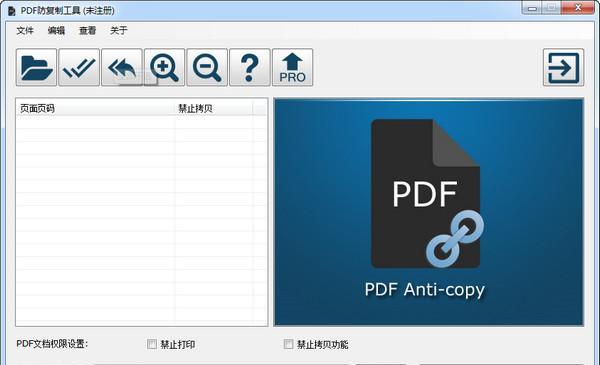The image size is (600, 365).
Task: Open the 编辑 menu
Action: click(56, 31)
